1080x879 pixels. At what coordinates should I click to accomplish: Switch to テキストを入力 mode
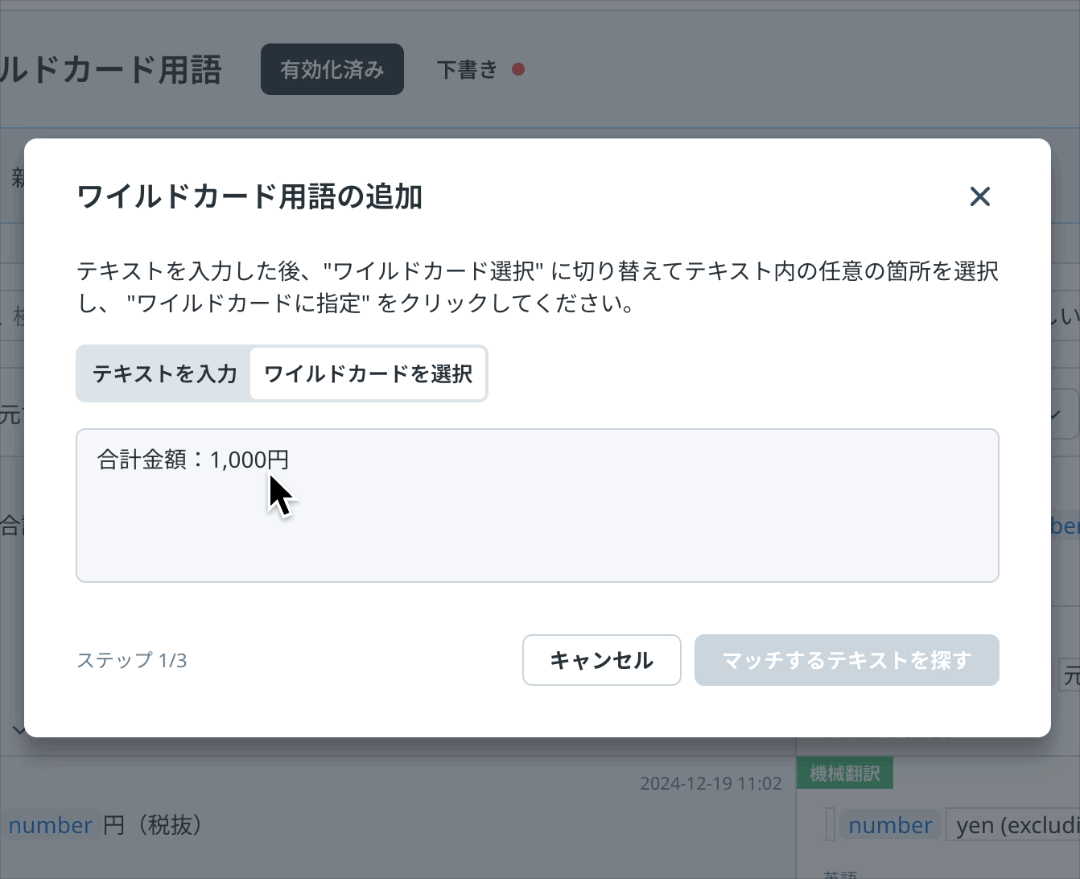164,374
